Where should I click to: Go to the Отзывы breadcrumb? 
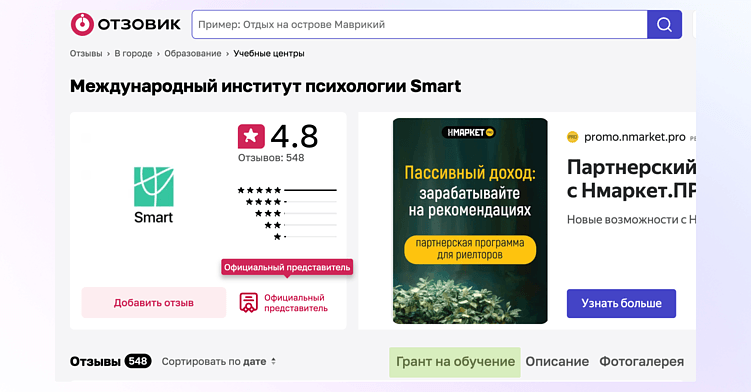86,53
